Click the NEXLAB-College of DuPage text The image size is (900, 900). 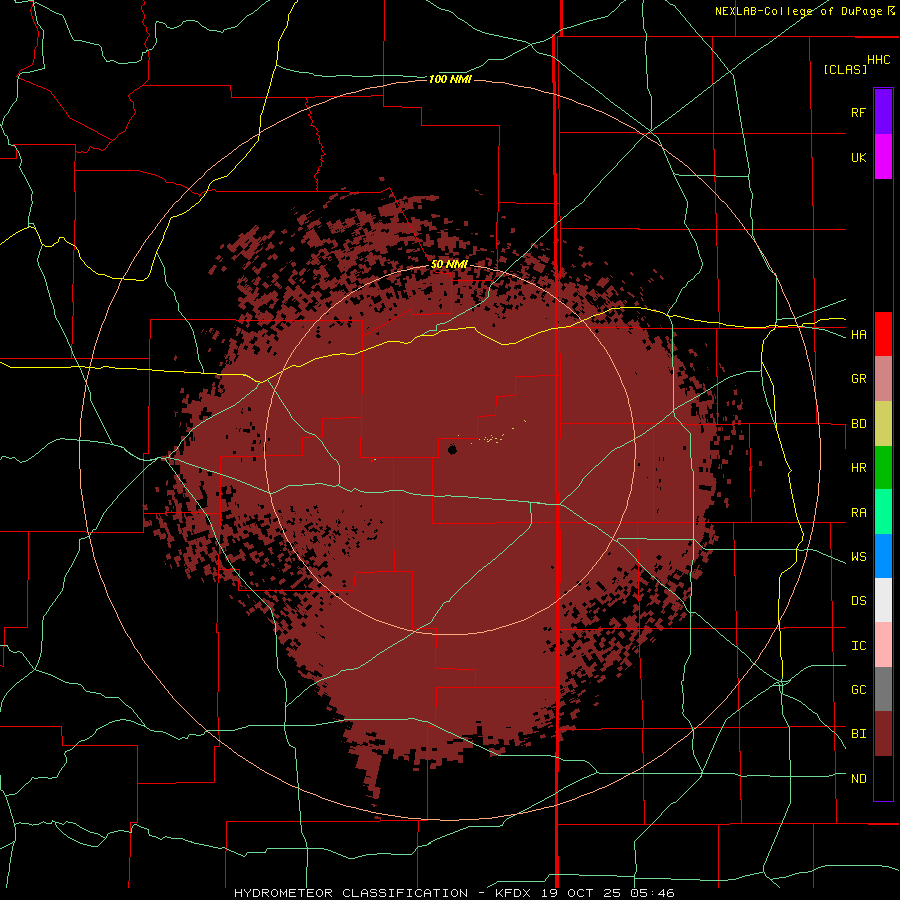799,11
